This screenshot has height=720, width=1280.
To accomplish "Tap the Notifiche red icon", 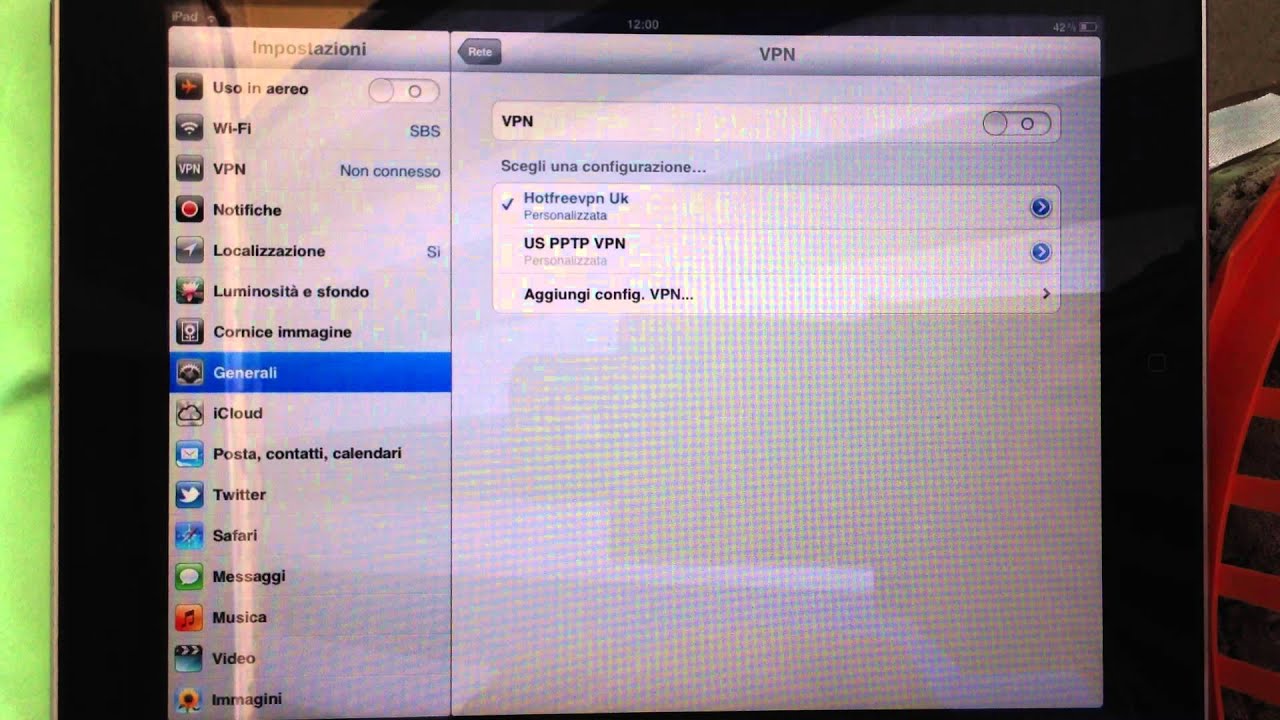I will point(189,210).
